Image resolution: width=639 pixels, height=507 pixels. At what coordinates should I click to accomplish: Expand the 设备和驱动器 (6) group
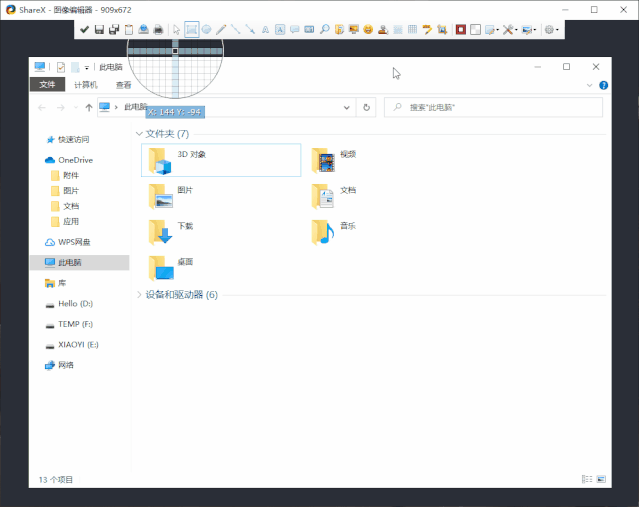tap(139, 294)
